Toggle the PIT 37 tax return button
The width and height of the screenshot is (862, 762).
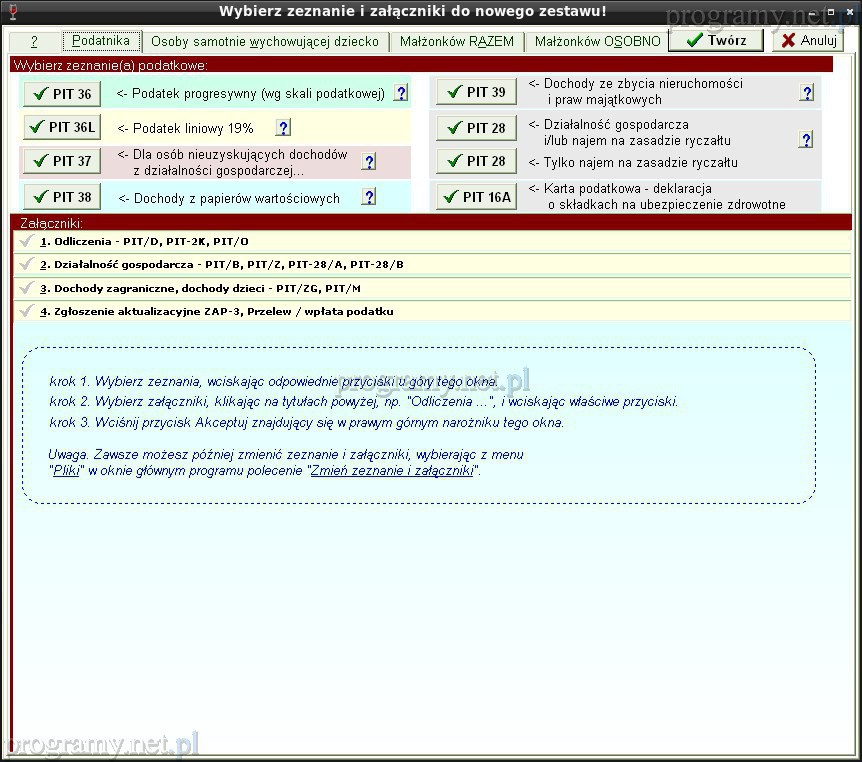62,161
